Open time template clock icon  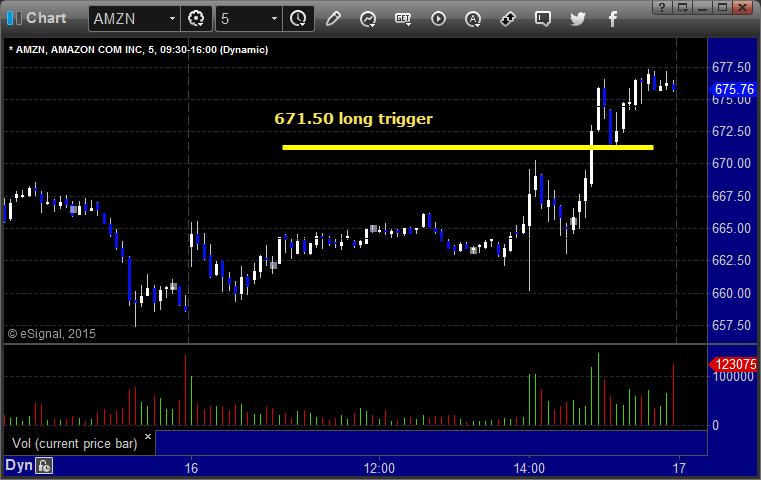click(x=298, y=19)
